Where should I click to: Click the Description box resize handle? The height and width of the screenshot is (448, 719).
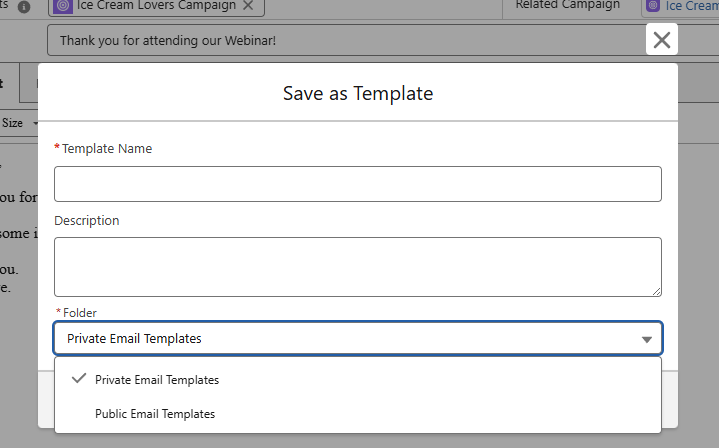[656, 291]
